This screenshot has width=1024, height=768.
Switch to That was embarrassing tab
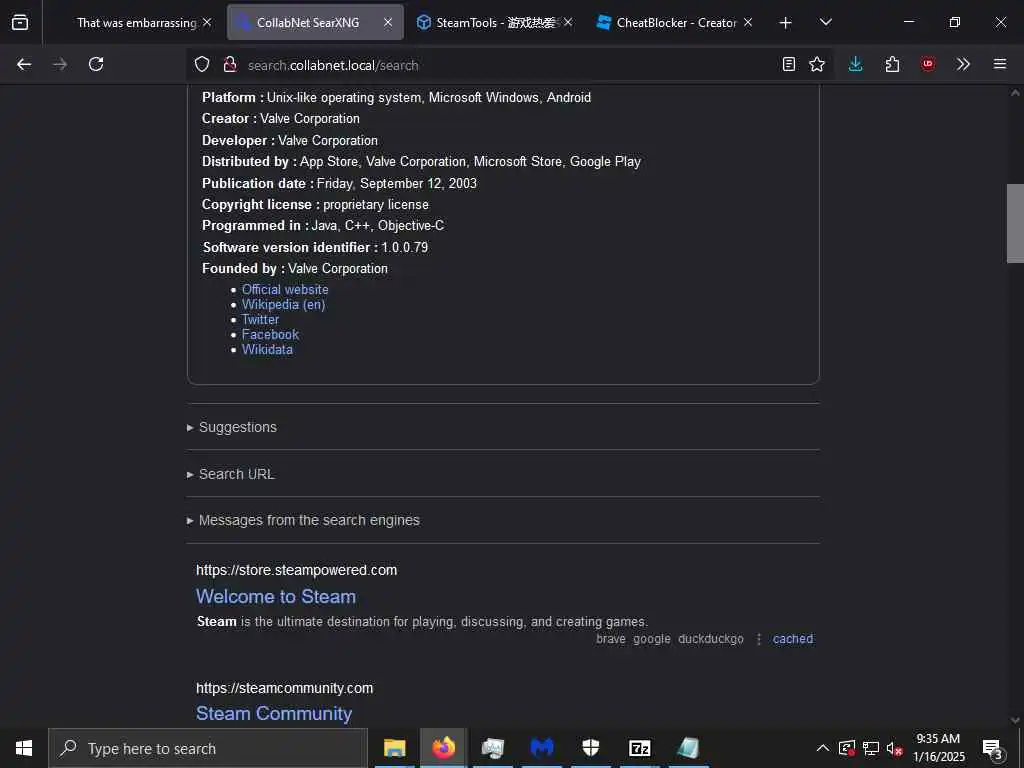click(136, 23)
